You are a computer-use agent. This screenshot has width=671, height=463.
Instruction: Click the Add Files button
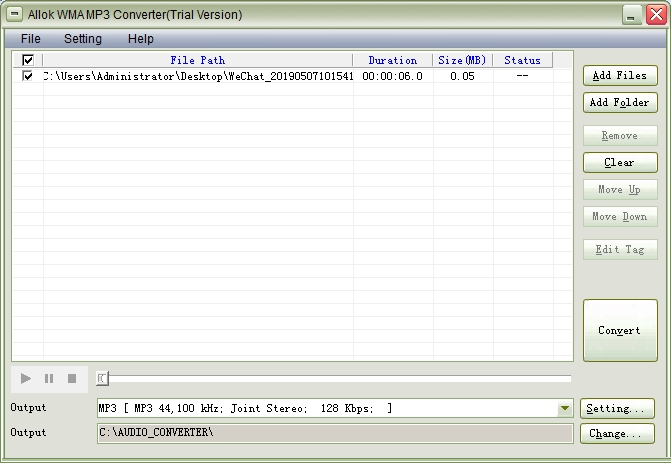[620, 76]
